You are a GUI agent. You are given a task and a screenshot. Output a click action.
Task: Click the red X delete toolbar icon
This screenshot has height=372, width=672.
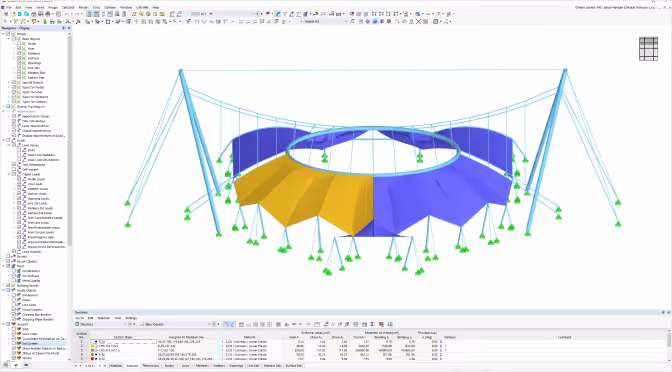tap(418, 21)
